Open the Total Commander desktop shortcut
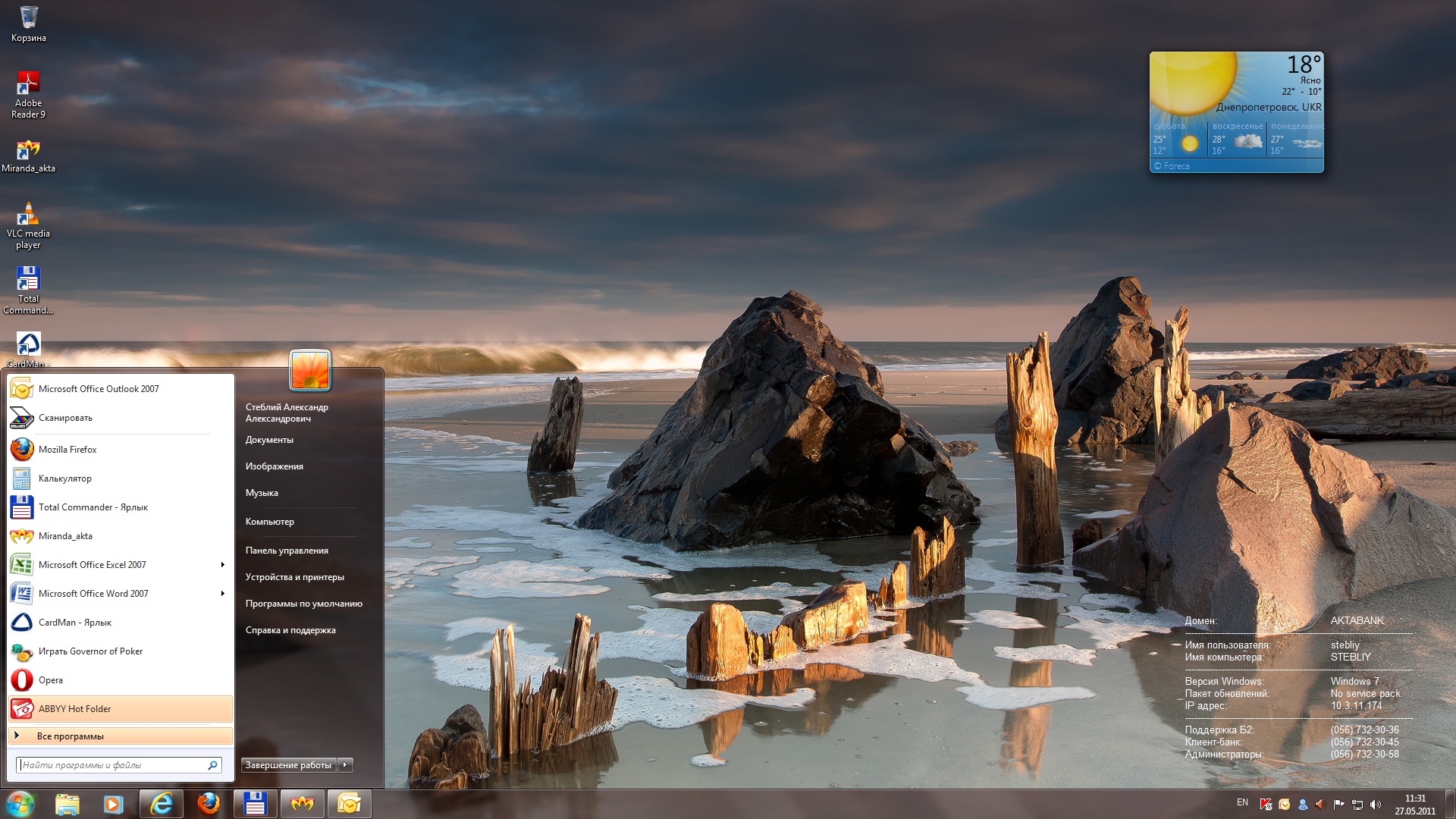Screen dimensions: 1456x819 (28, 290)
